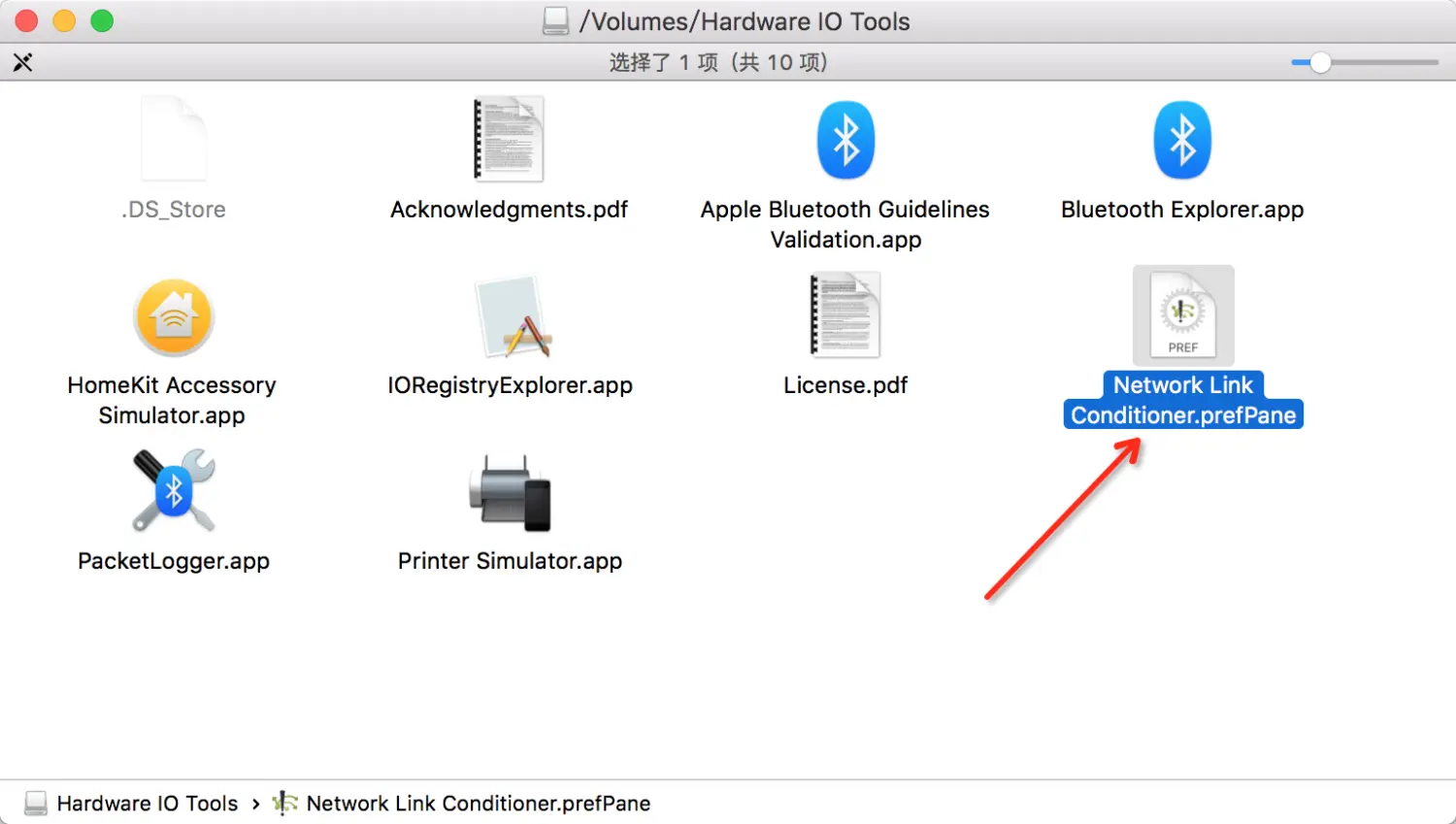
Task: Click the Printer Simulator.app filename label
Action: (510, 561)
